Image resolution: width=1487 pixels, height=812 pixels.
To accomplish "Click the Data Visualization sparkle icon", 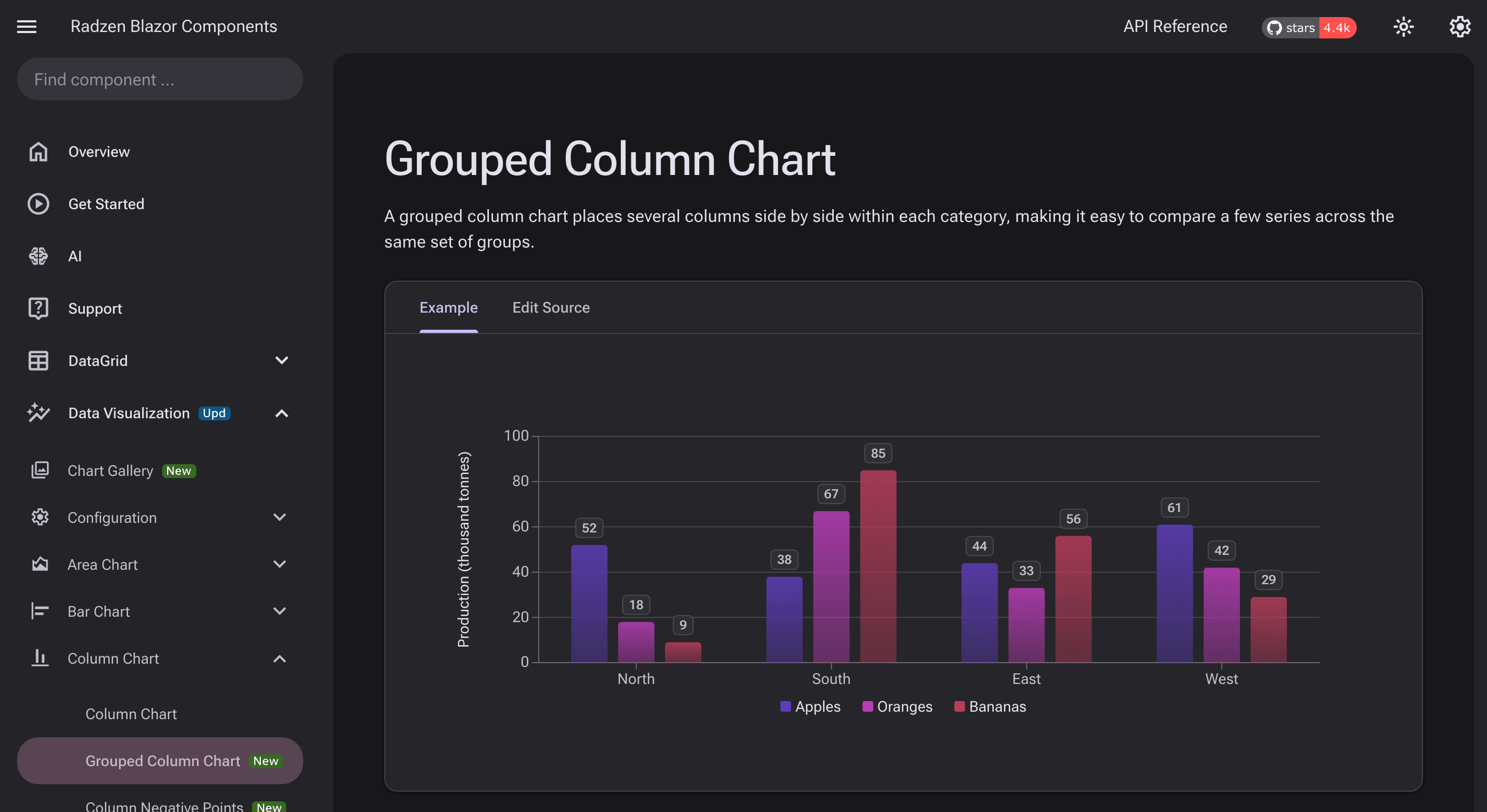I will click(x=38, y=412).
